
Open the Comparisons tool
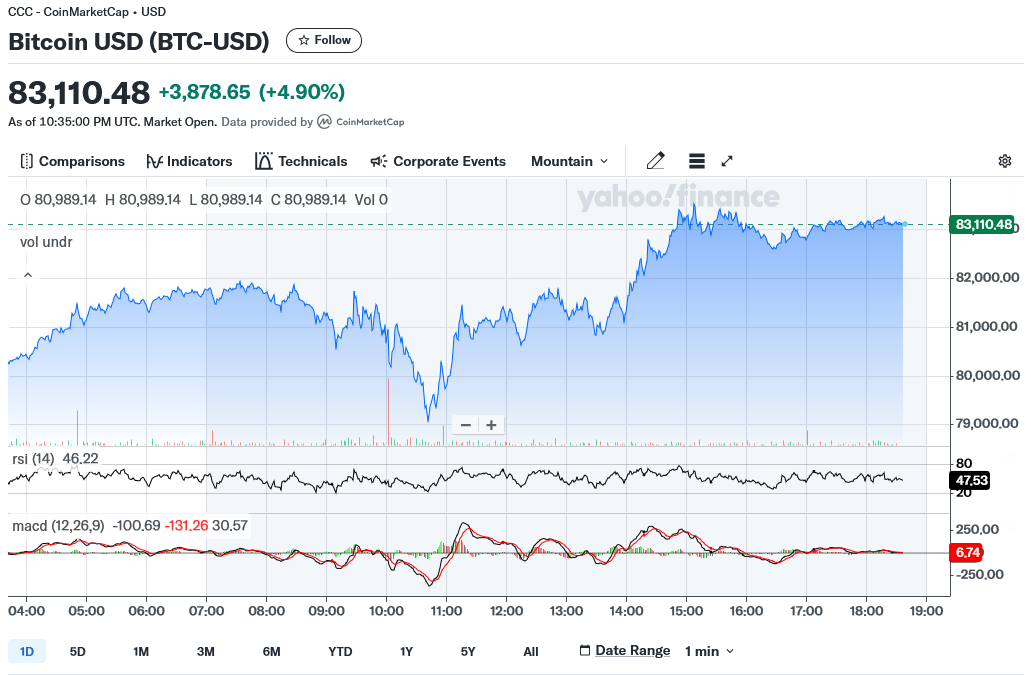(x=72, y=161)
